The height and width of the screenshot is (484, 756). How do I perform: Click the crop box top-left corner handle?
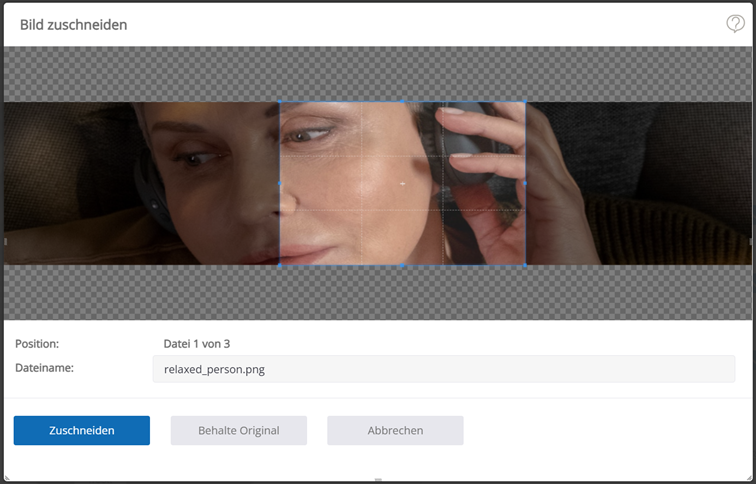click(280, 102)
